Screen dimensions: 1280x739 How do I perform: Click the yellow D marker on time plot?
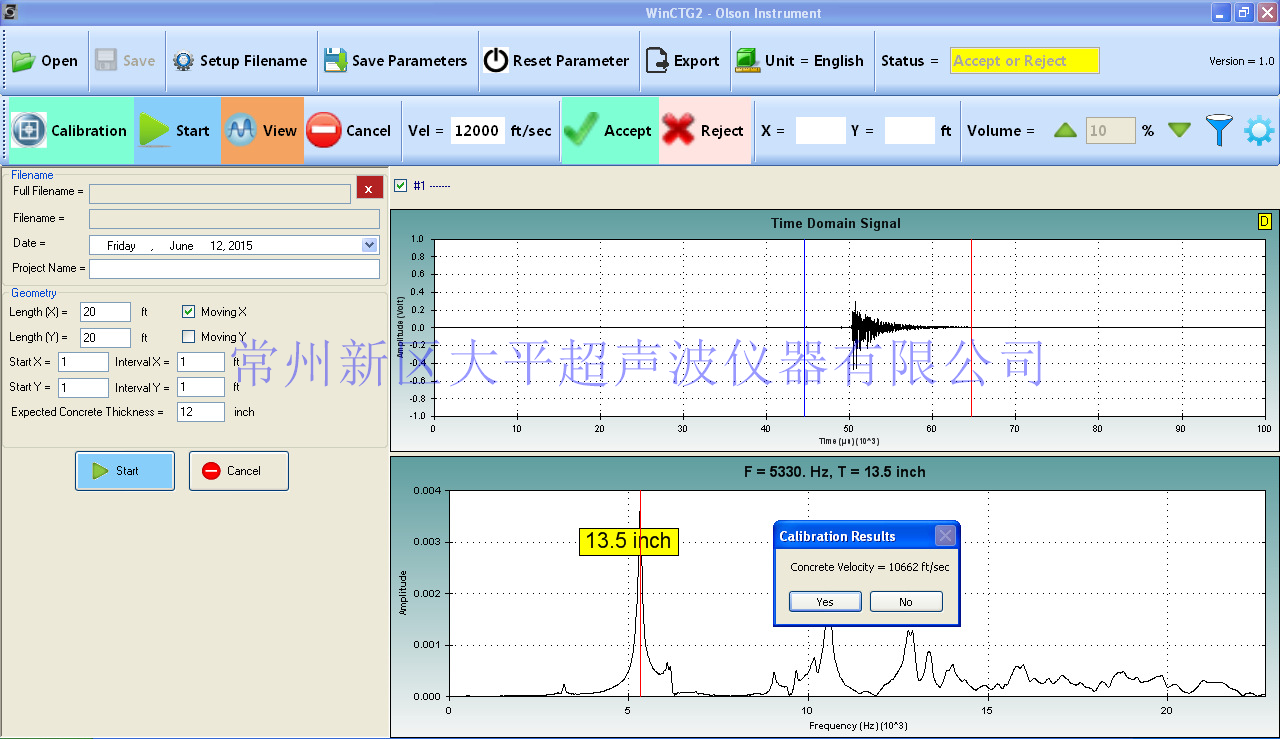pos(1264,221)
